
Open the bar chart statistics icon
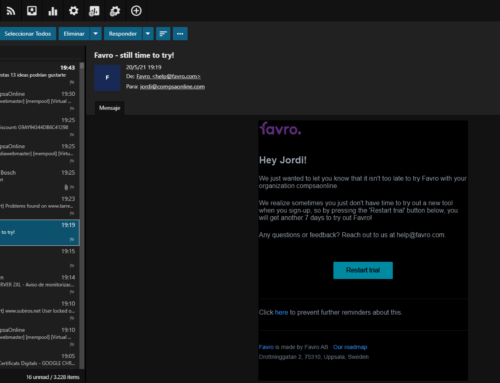coord(53,11)
